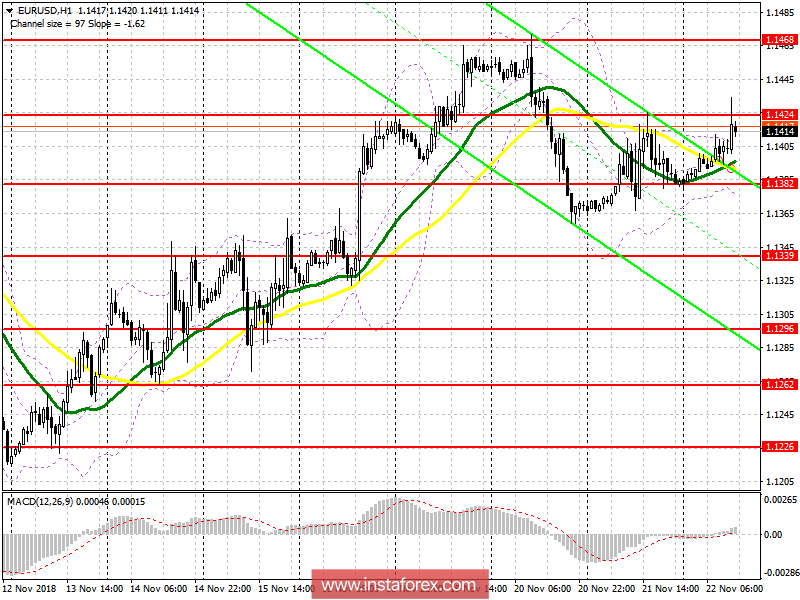Viewport: 800px width, 600px height.
Task: Select the red 1.1262 price level tag
Action: coord(779,384)
